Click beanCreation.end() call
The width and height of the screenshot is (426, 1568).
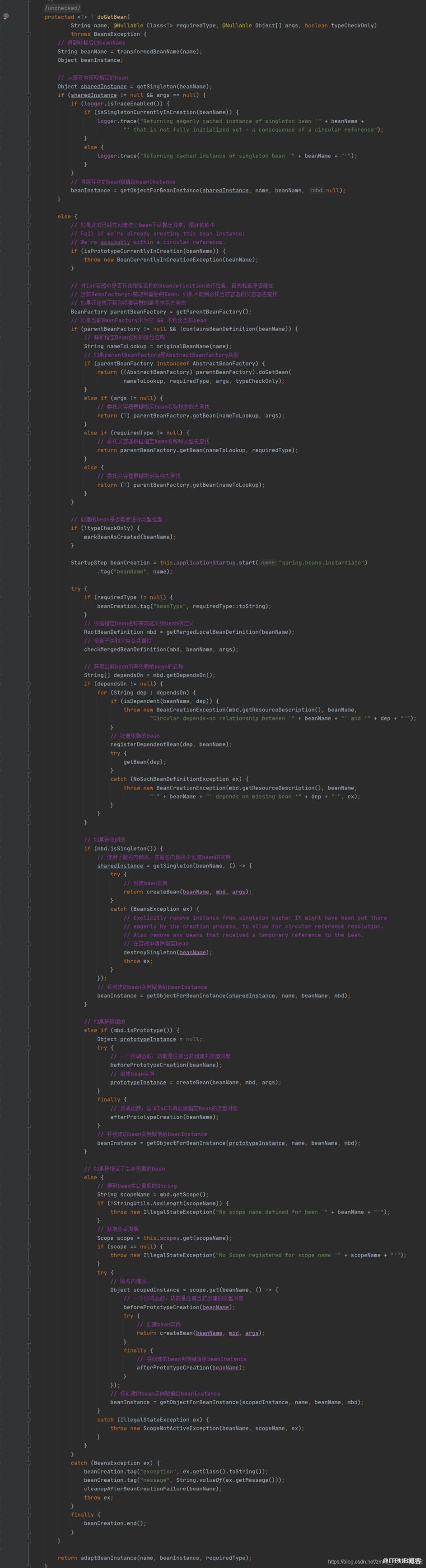115,1523
